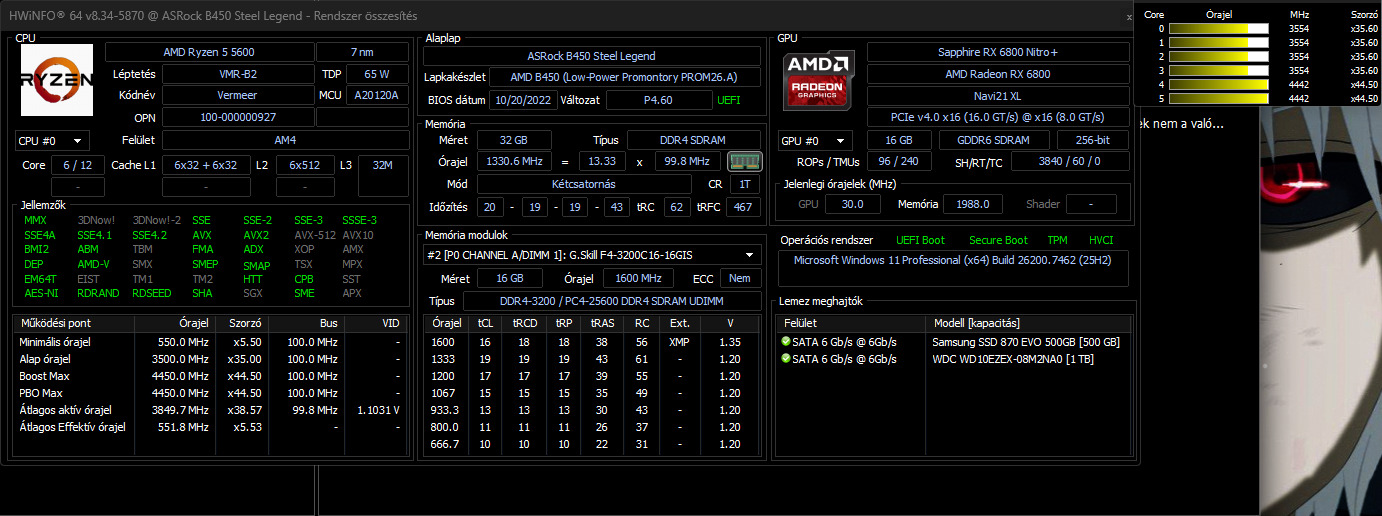Screen dimensions: 1382x516
Task: Click the tRAS column header
Action: point(603,324)
